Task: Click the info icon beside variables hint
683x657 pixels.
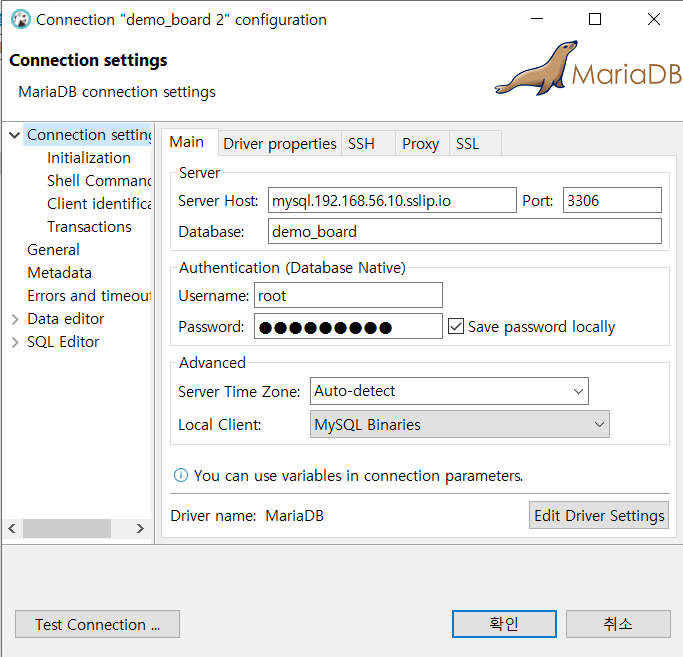Action: click(181, 475)
